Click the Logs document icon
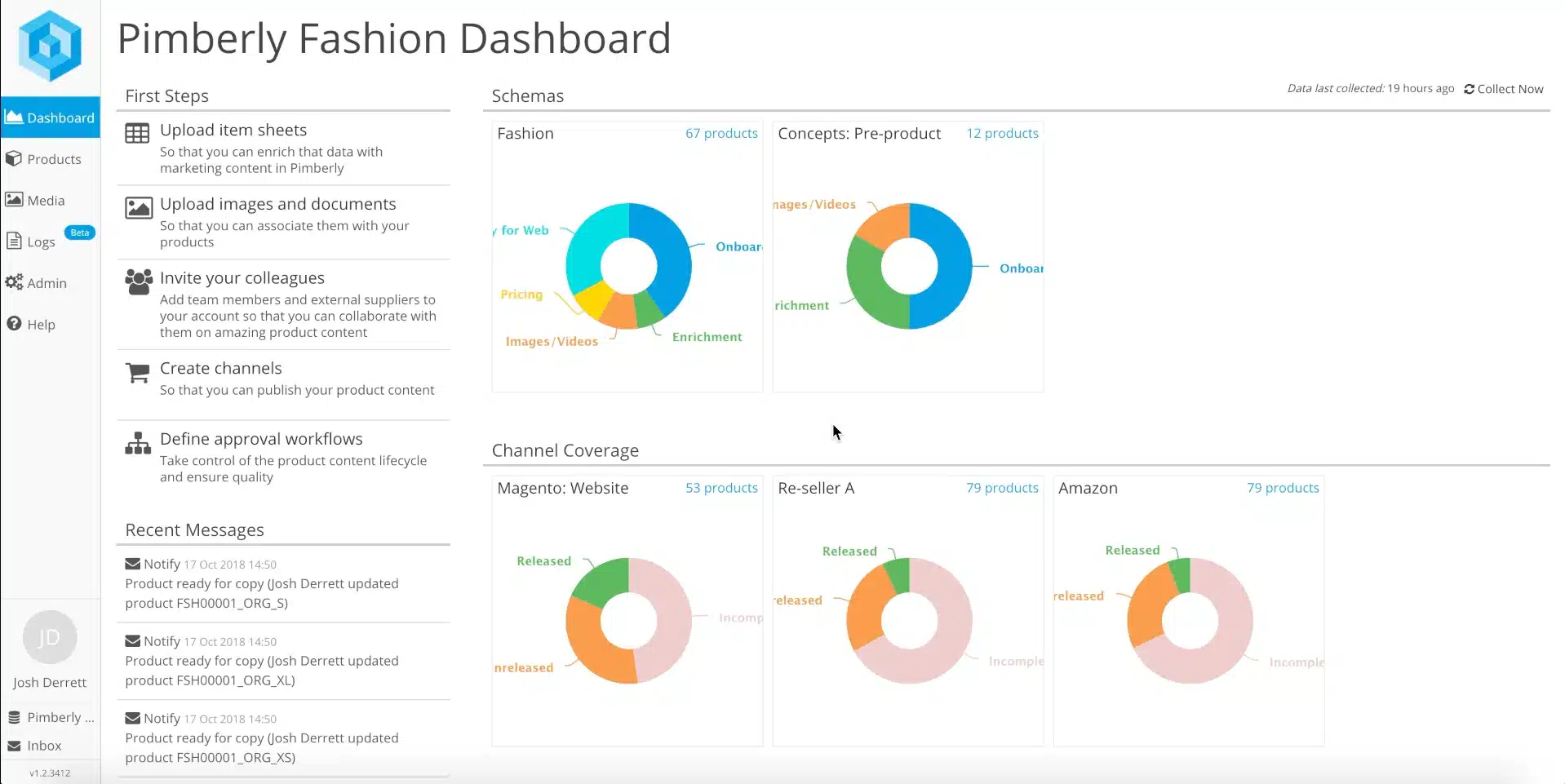Image resolution: width=1565 pixels, height=784 pixels. [14, 241]
